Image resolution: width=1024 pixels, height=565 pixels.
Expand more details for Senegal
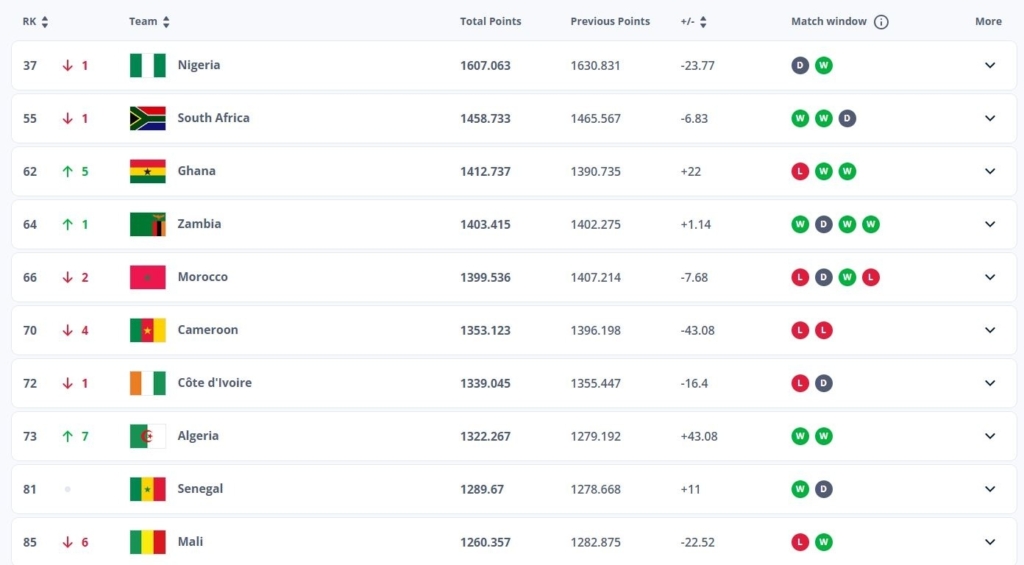pyautogui.click(x=989, y=489)
